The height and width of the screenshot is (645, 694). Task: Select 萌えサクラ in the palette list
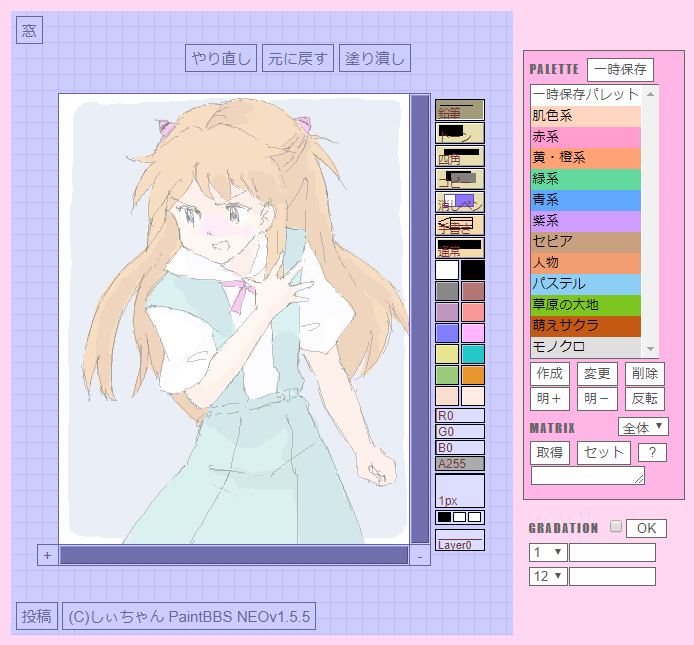(x=586, y=326)
